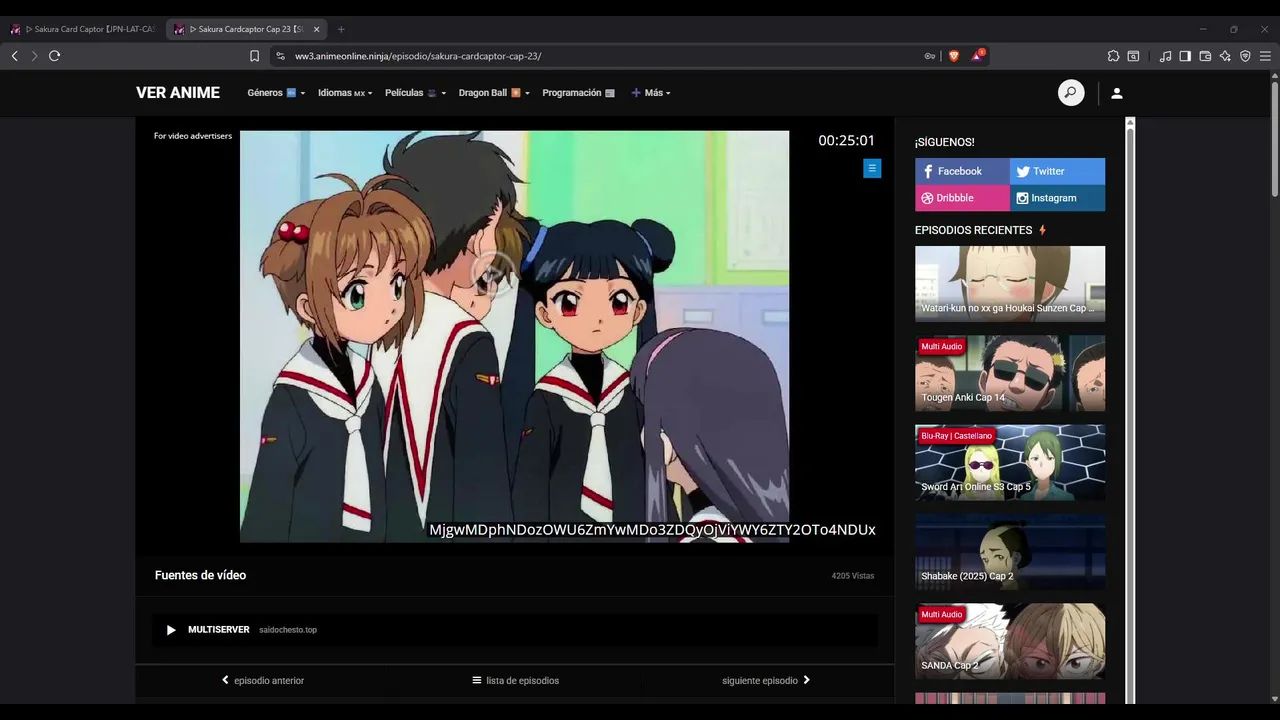Open Shabake (2025) Cap 2 thumbnail
Screen dimensions: 1280x720
coord(1010,552)
